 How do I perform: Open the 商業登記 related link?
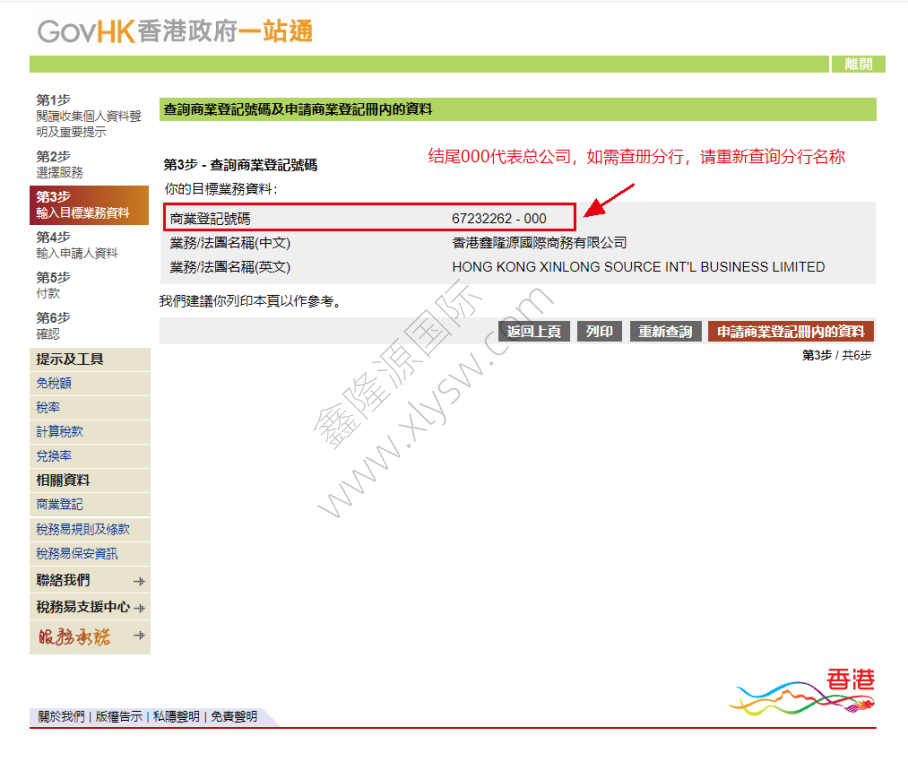coord(60,505)
